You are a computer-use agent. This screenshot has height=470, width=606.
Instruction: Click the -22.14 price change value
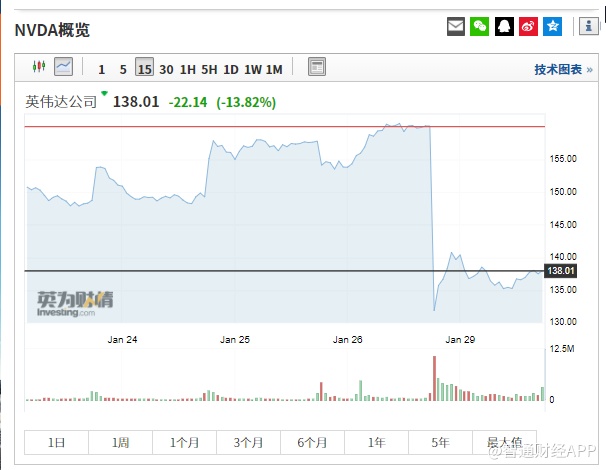point(188,102)
